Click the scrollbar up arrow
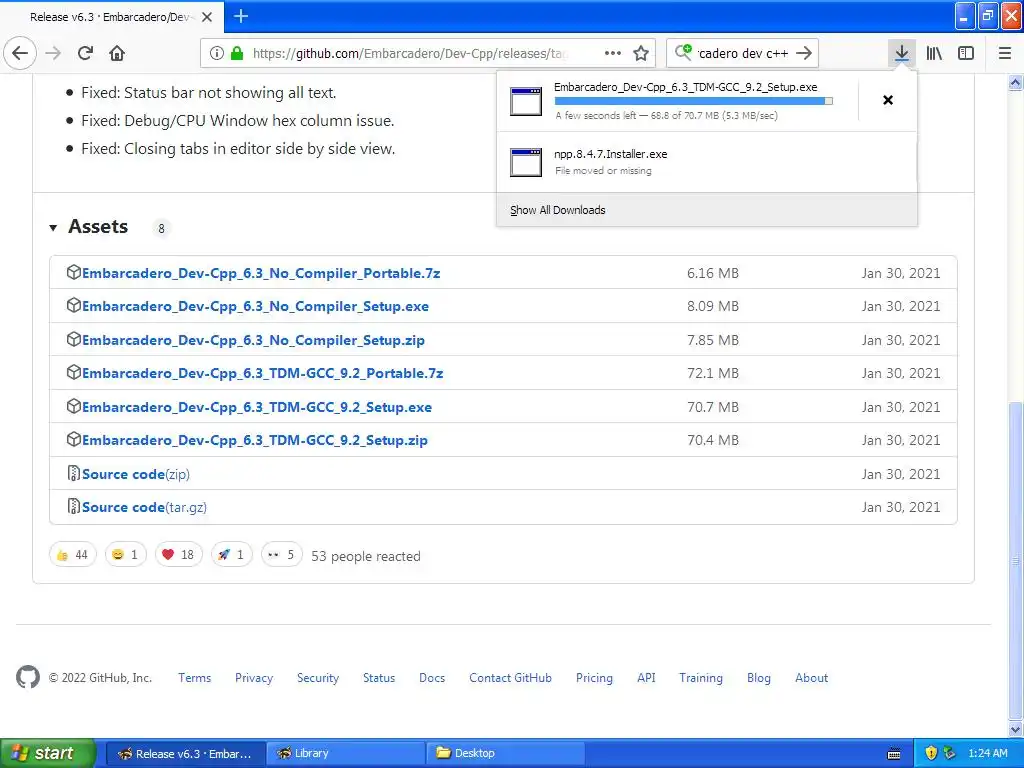Viewport: 1024px width, 768px height. tap(1015, 82)
